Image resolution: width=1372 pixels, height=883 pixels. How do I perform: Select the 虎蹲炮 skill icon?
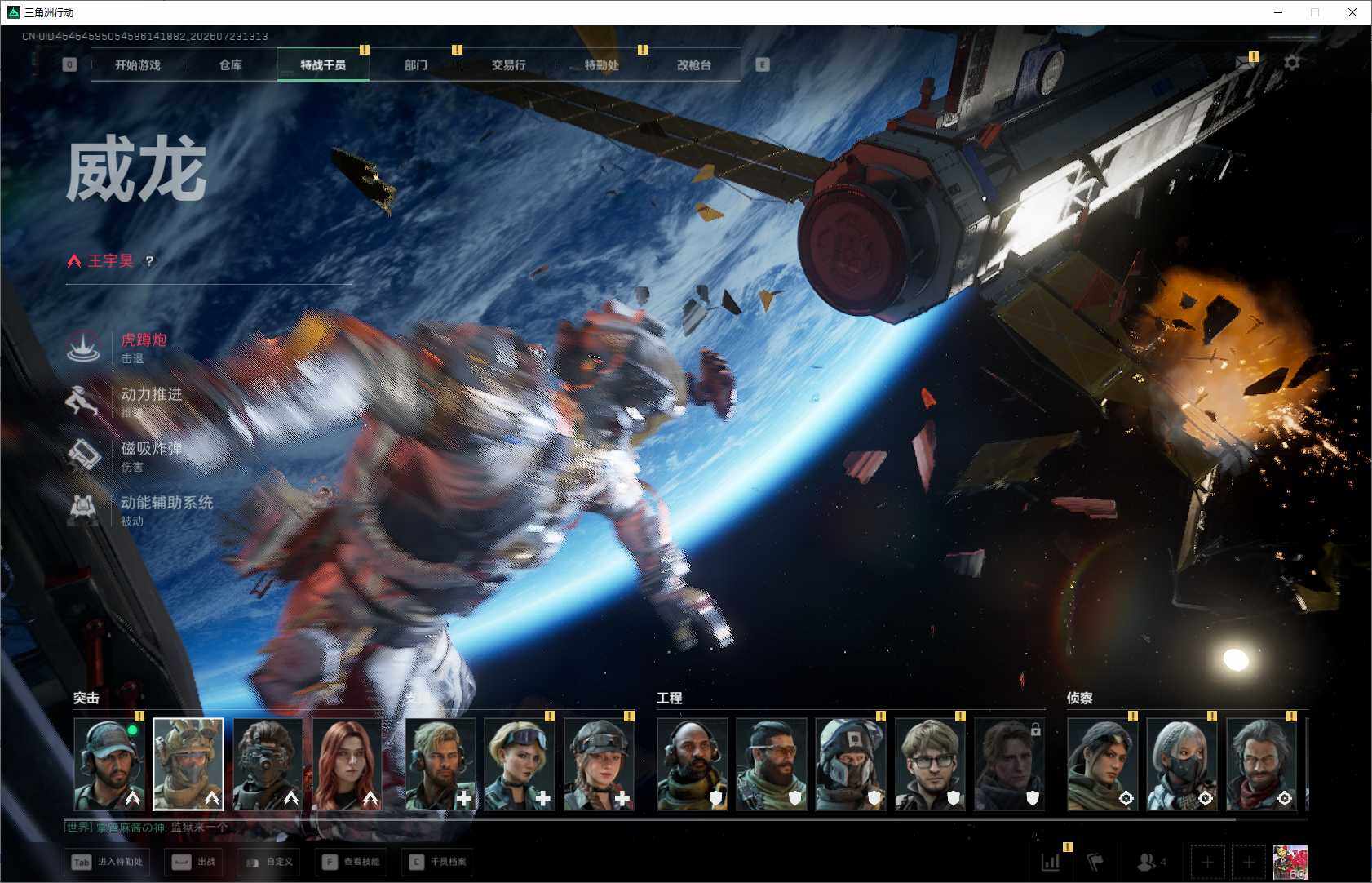tap(82, 347)
